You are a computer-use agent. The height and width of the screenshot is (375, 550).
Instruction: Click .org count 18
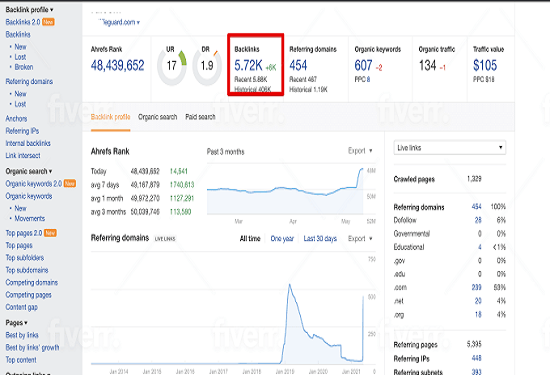tap(478, 314)
